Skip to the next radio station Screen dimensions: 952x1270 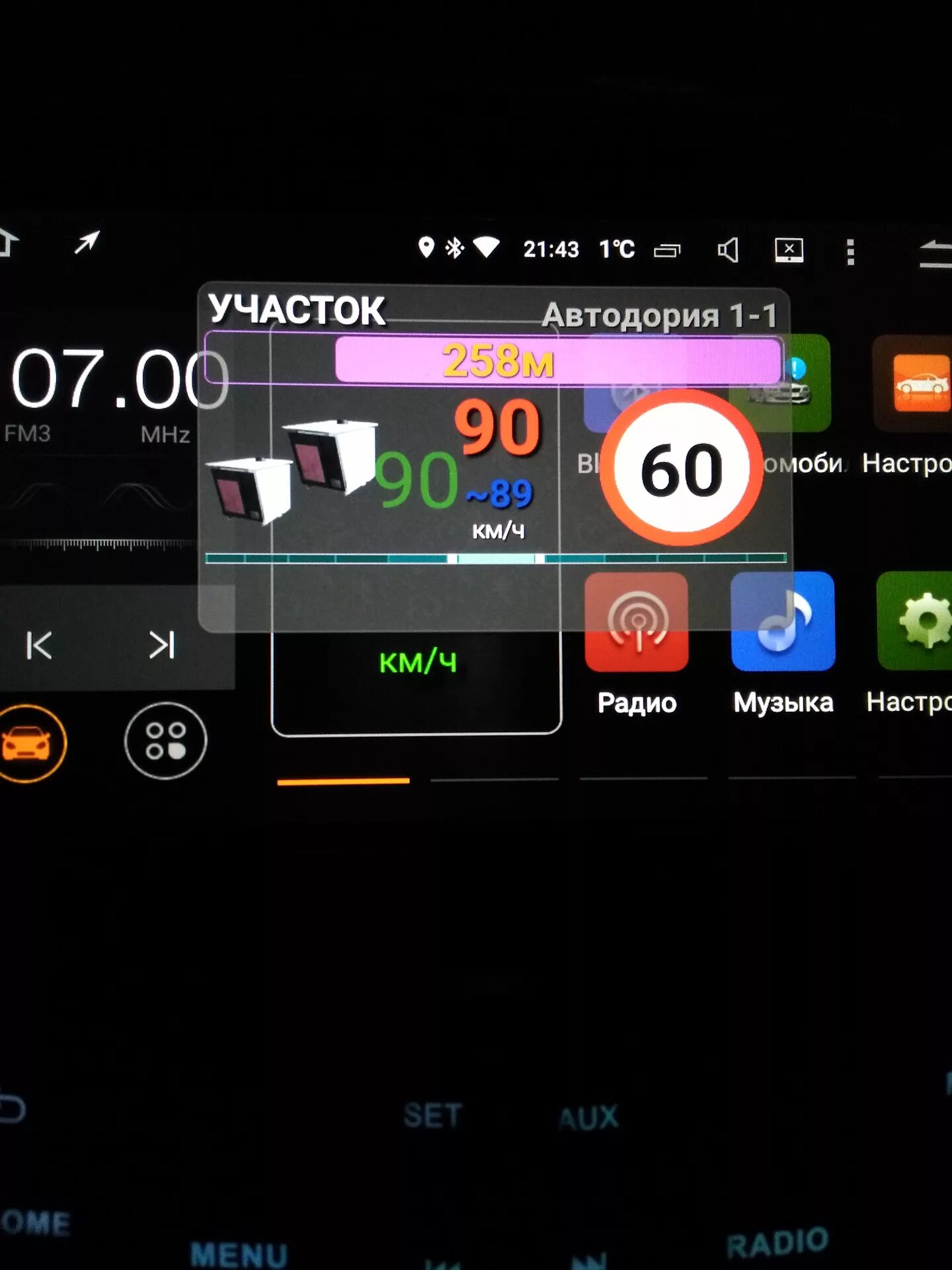(161, 646)
